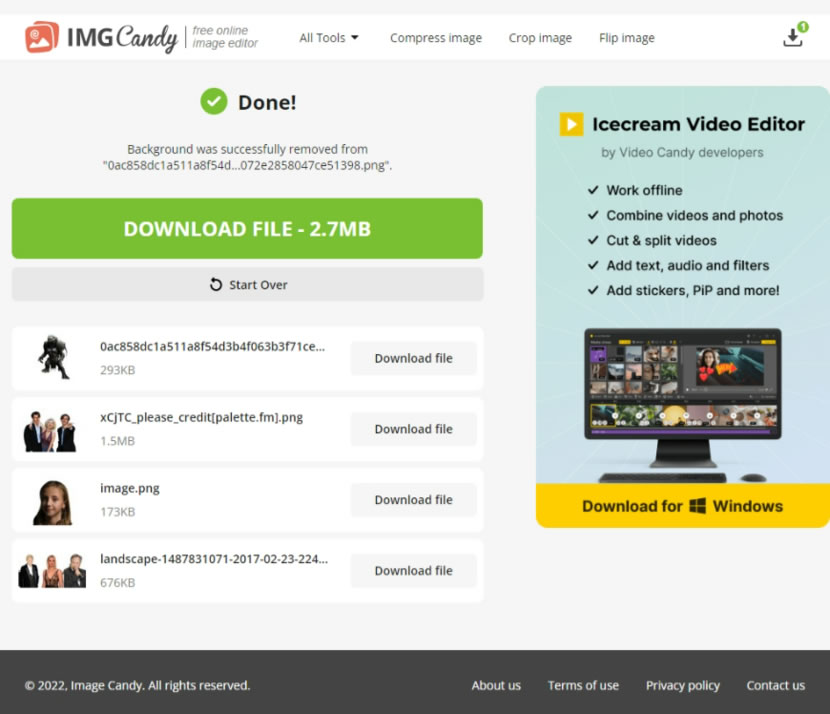830x714 pixels.
Task: Click the 293KB file size label
Action: [118, 370]
